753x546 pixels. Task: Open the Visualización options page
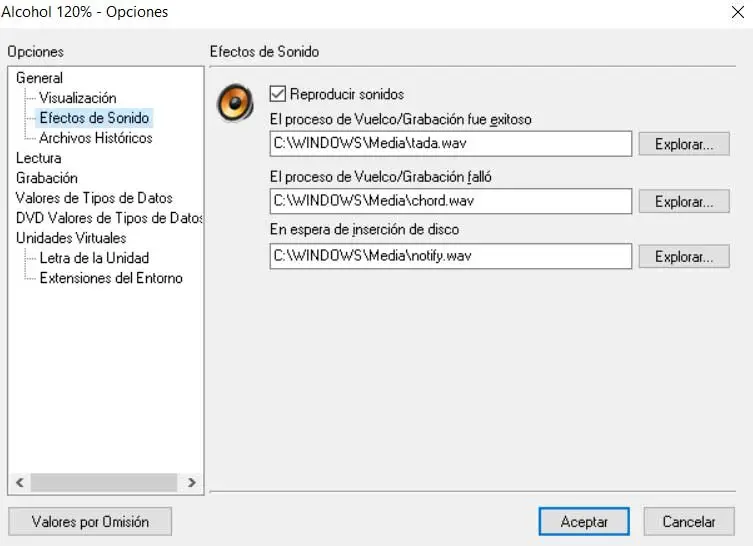click(x=77, y=98)
